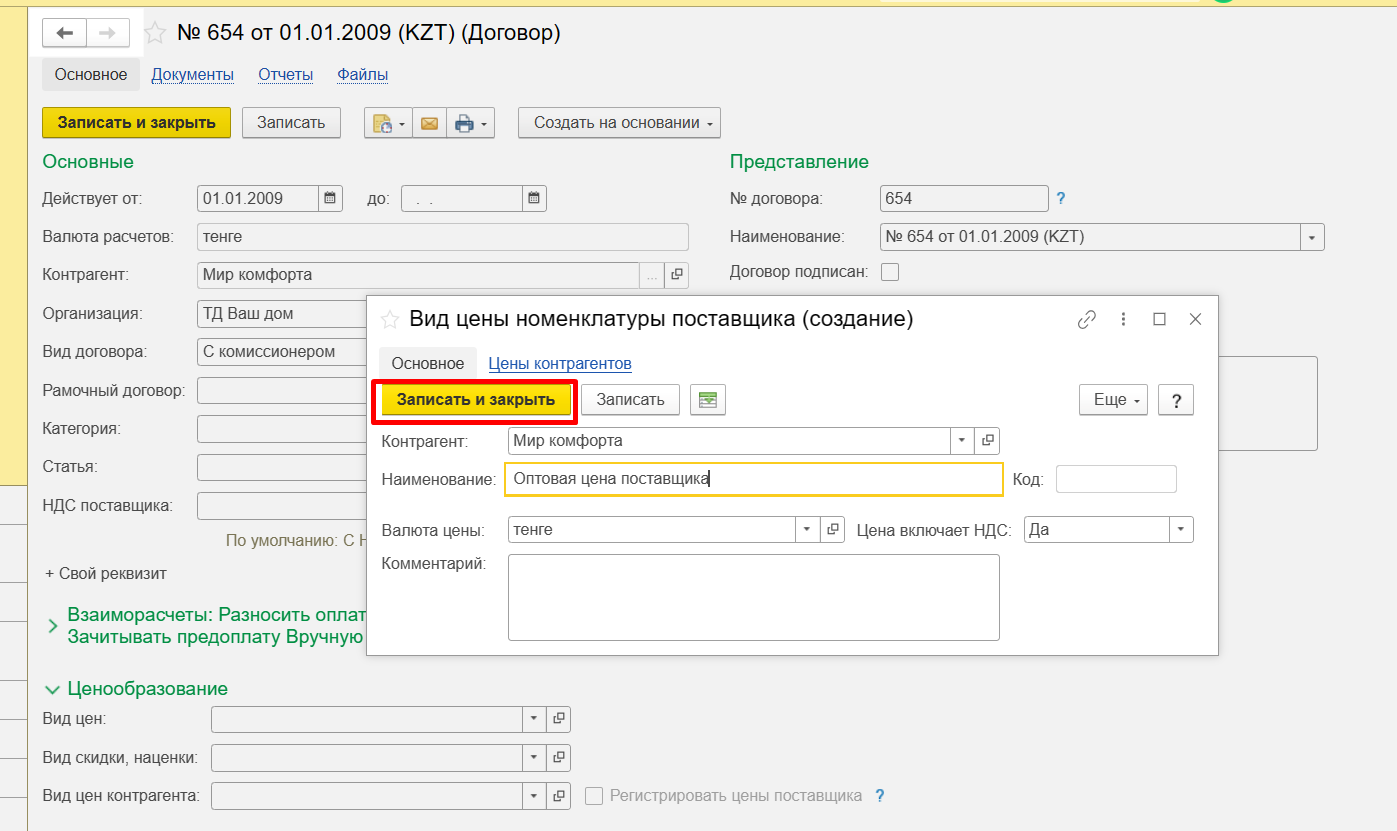The width and height of the screenshot is (1397, 831).
Task: Toggle the 'Договор подписан' checkbox
Action: point(889,271)
